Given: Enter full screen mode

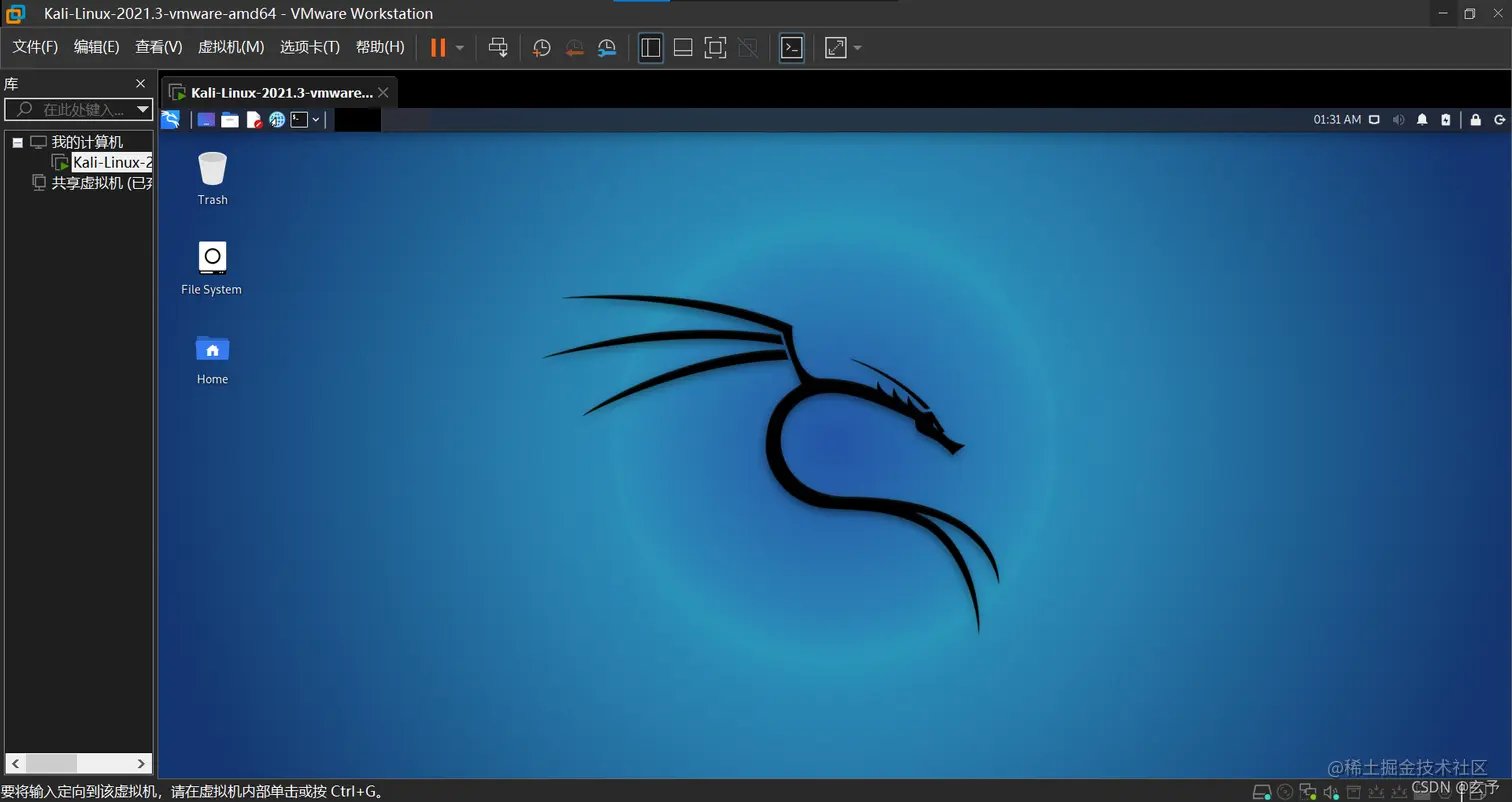Looking at the screenshot, I should (715, 47).
